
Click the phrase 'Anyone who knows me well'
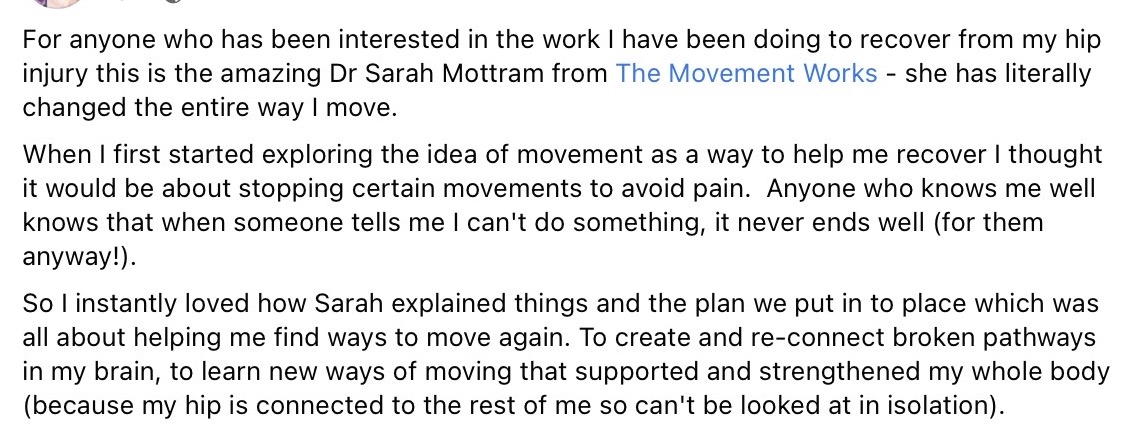click(x=931, y=188)
